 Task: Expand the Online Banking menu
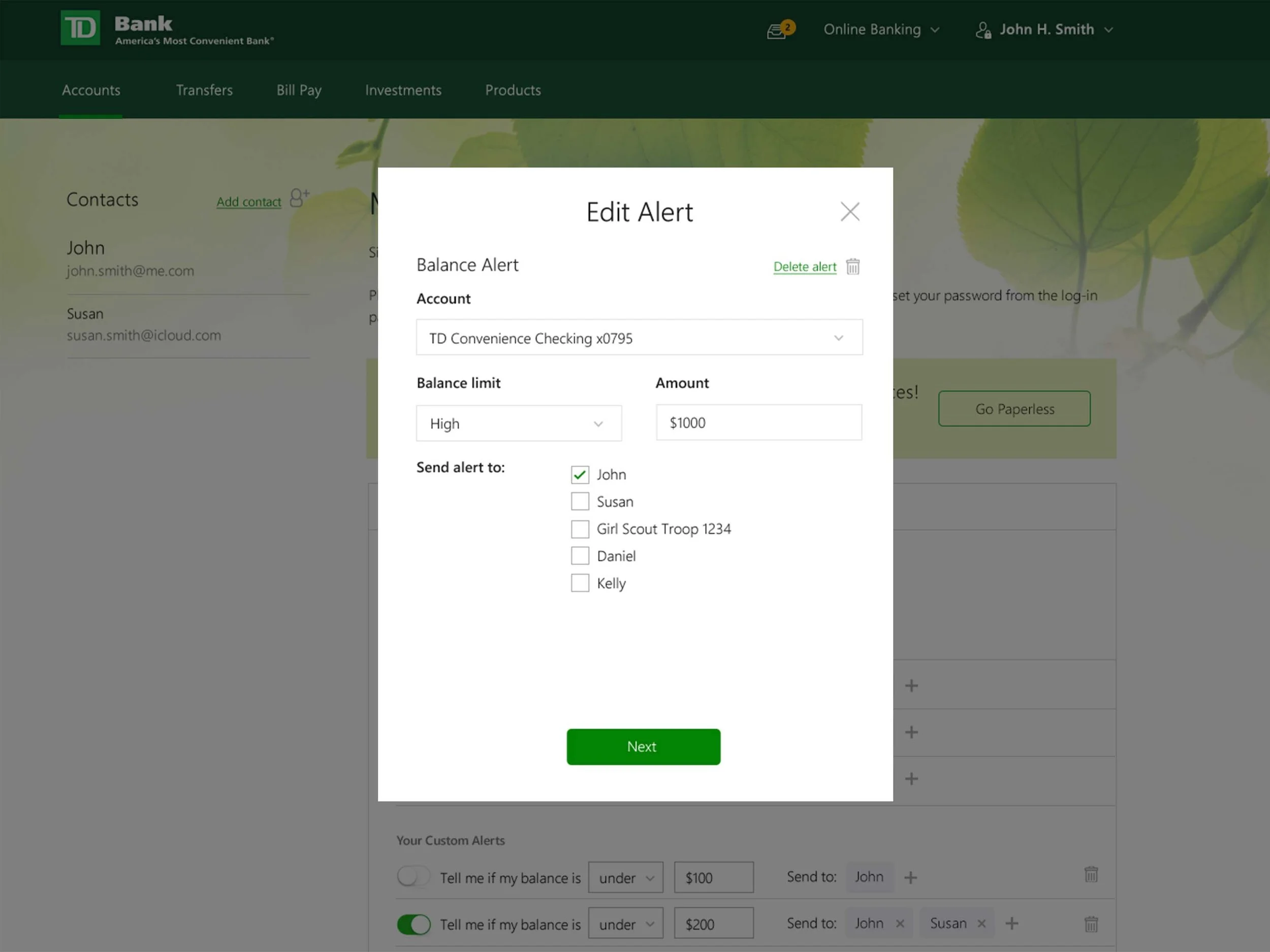coord(881,30)
